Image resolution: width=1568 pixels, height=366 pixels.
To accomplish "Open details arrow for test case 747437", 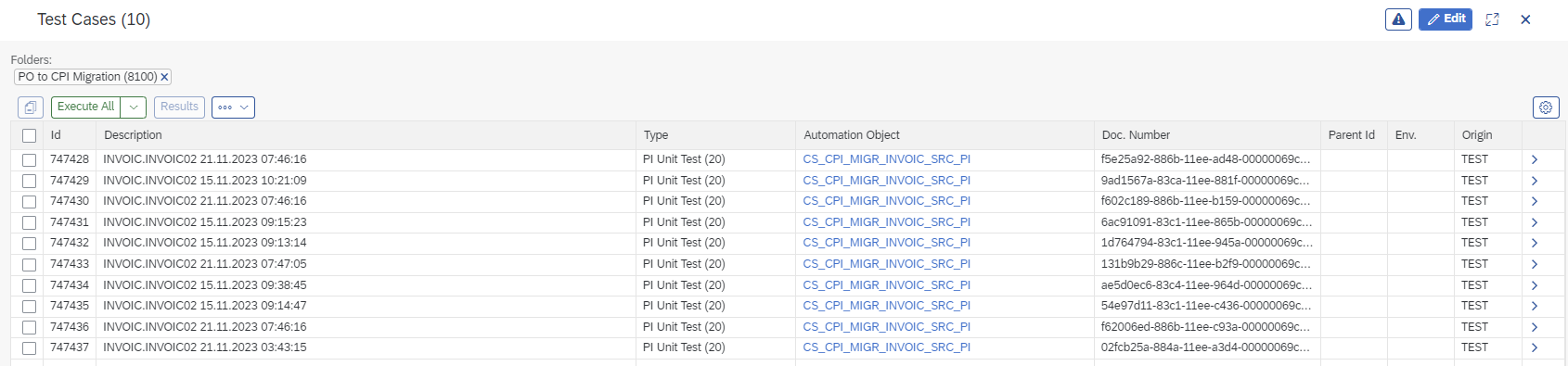I will (x=1535, y=347).
